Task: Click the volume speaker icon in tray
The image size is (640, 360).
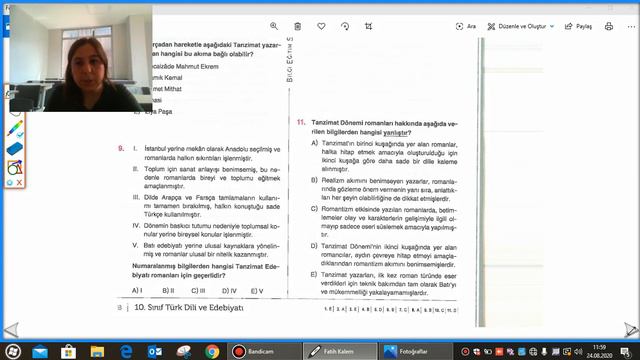Action: [x=578, y=351]
